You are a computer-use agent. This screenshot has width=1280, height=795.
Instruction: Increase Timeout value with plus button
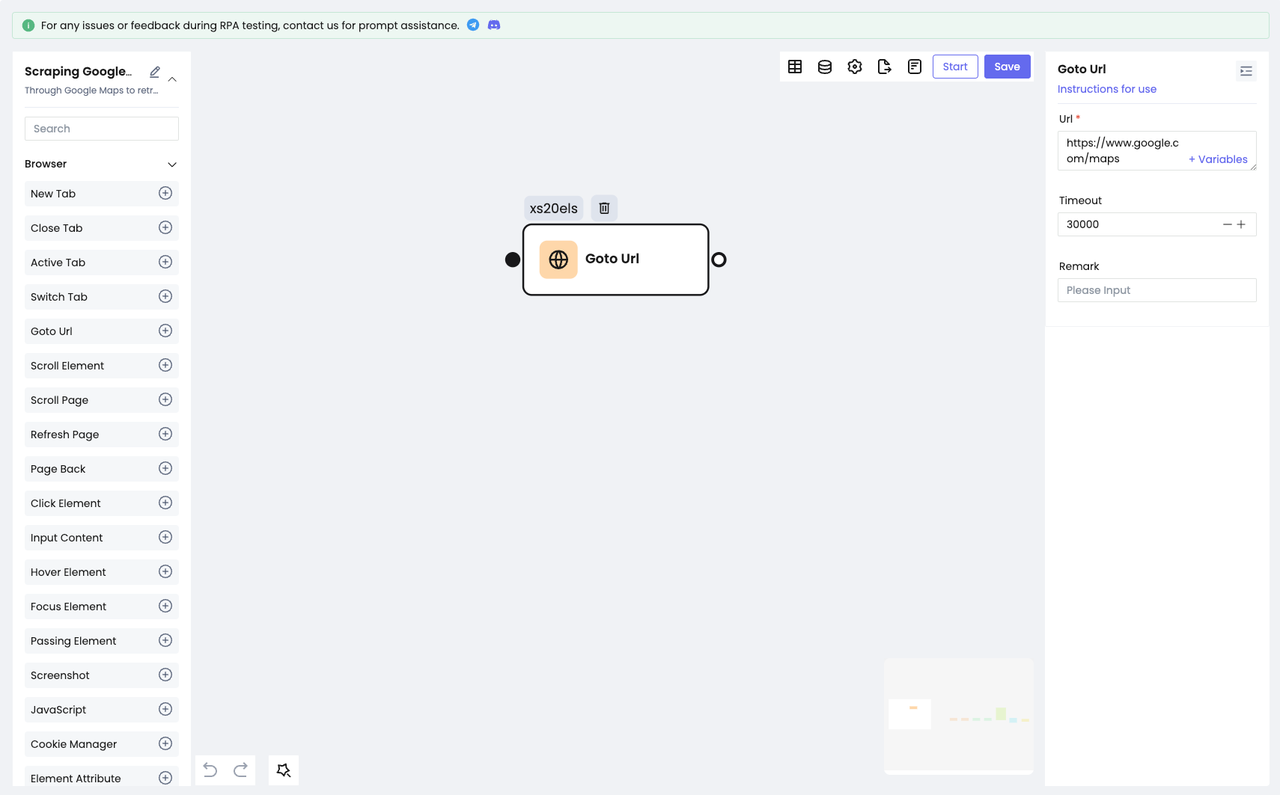pyautogui.click(x=1242, y=224)
